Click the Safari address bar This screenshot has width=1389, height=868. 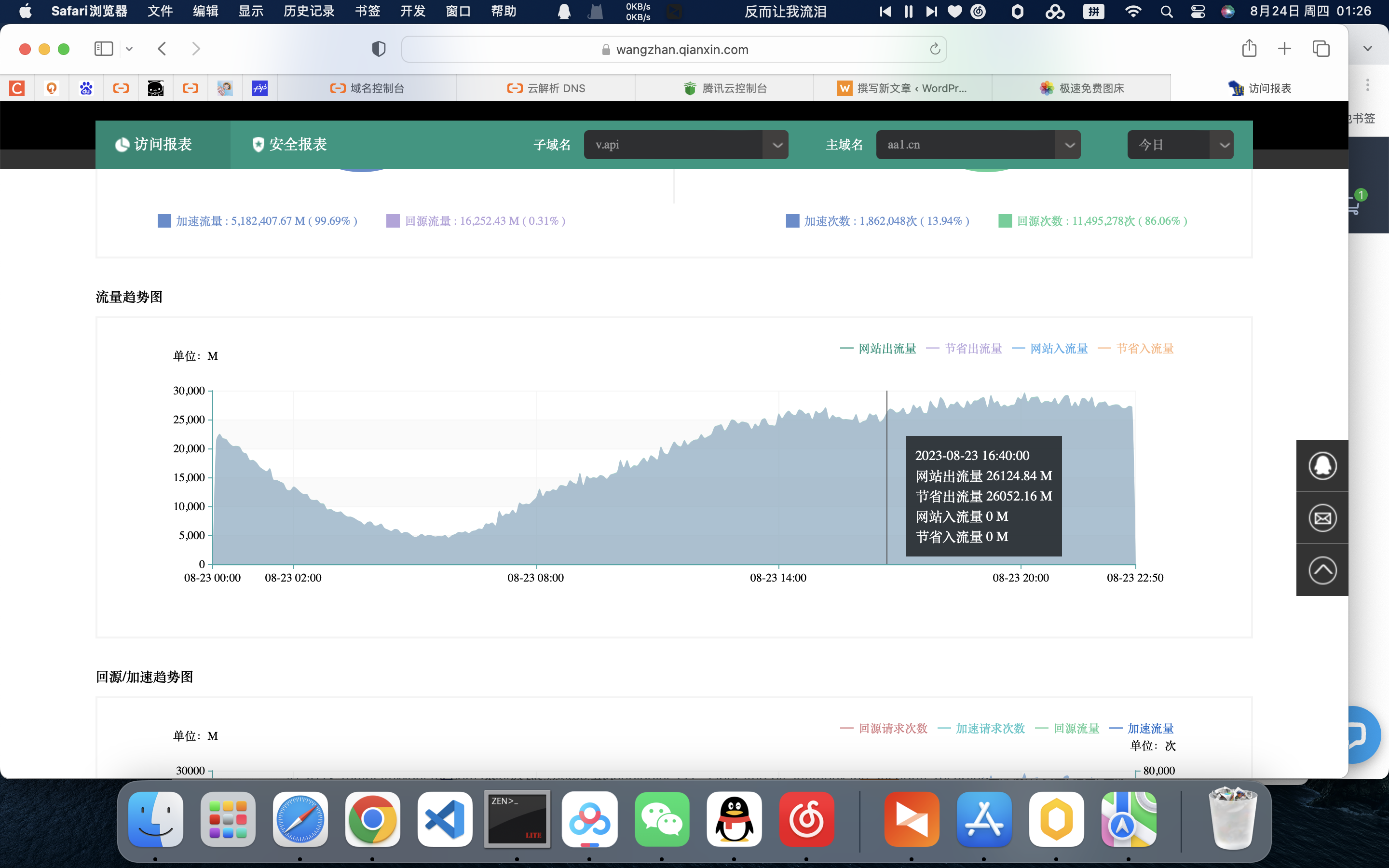(x=674, y=49)
